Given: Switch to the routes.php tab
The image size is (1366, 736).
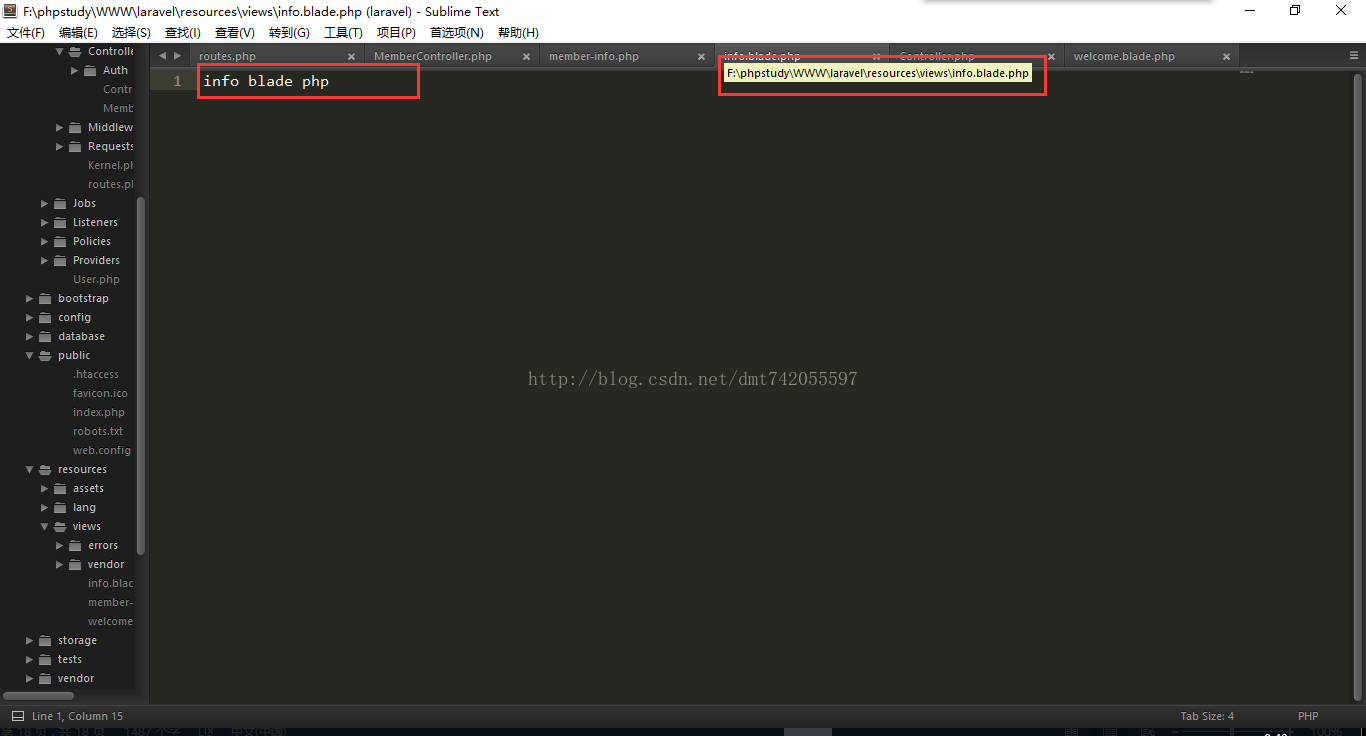Looking at the screenshot, I should (227, 57).
